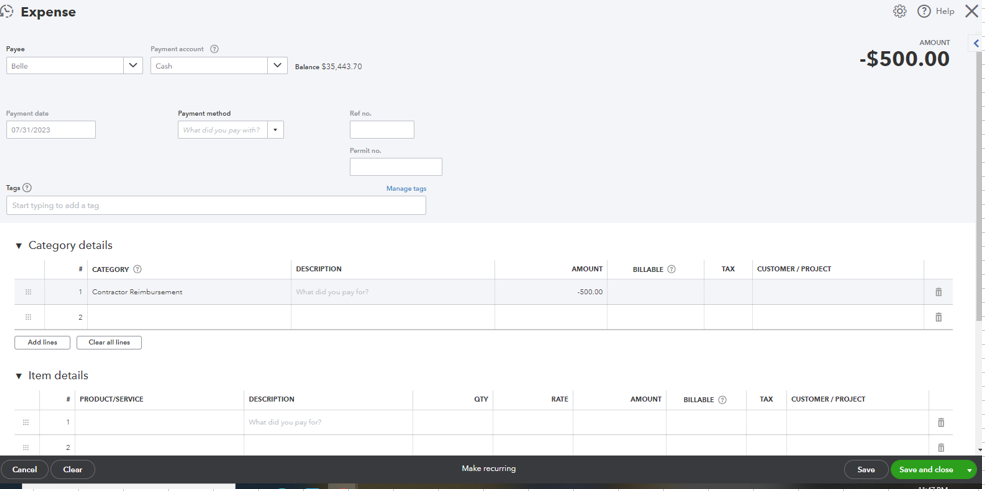Click Billable help icon in Item details
This screenshot has height=491, width=985.
[x=722, y=400]
